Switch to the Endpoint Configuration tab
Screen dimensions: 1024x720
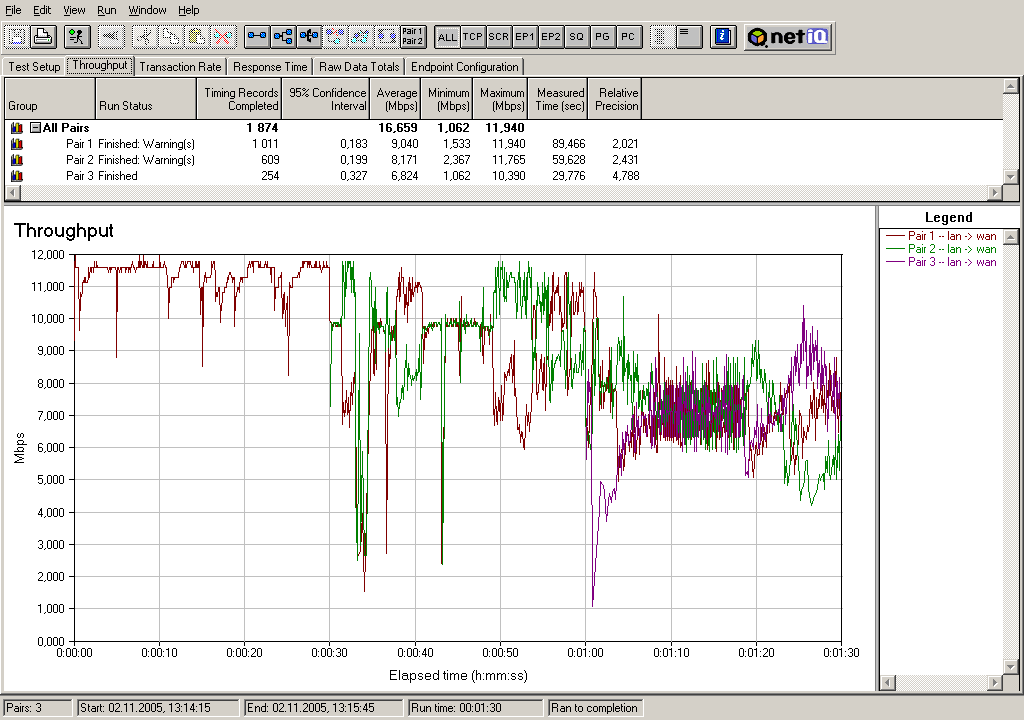(464, 67)
